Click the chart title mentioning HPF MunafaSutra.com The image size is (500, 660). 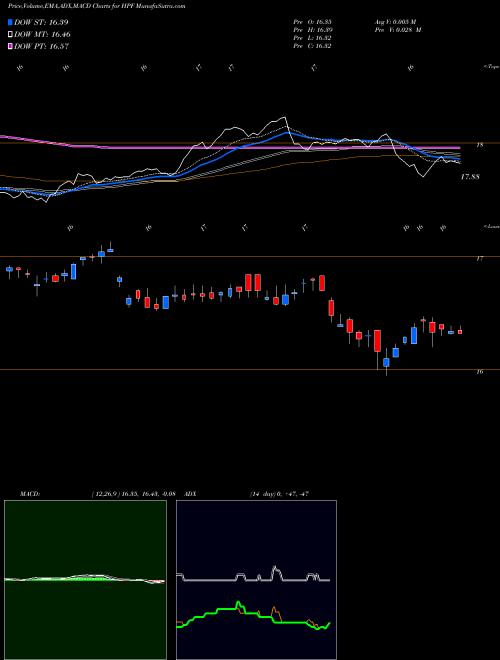click(96, 6)
